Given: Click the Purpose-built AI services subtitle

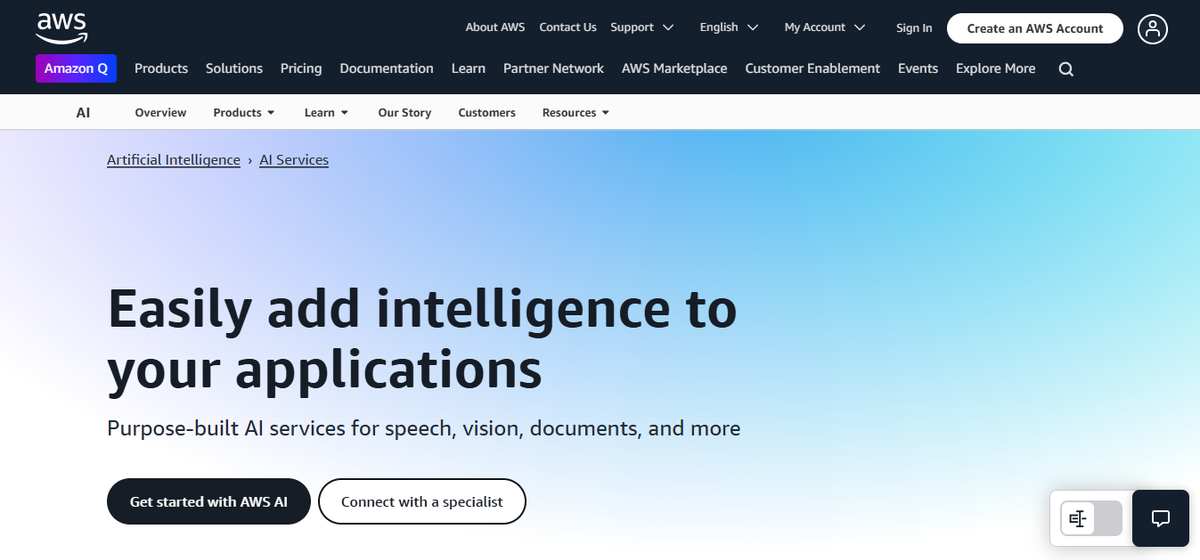Looking at the screenshot, I should pyautogui.click(x=424, y=429).
